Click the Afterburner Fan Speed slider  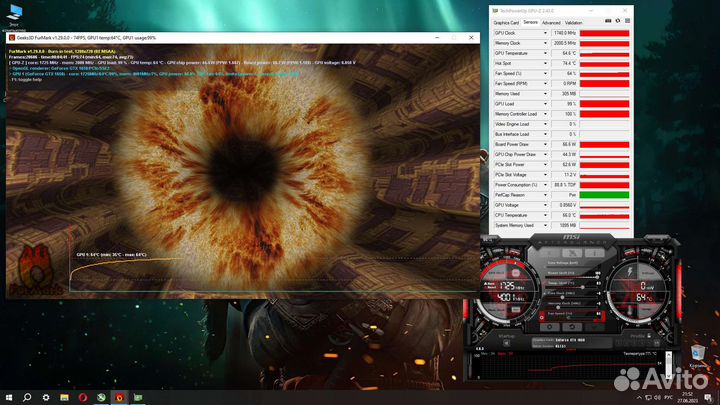571,318
